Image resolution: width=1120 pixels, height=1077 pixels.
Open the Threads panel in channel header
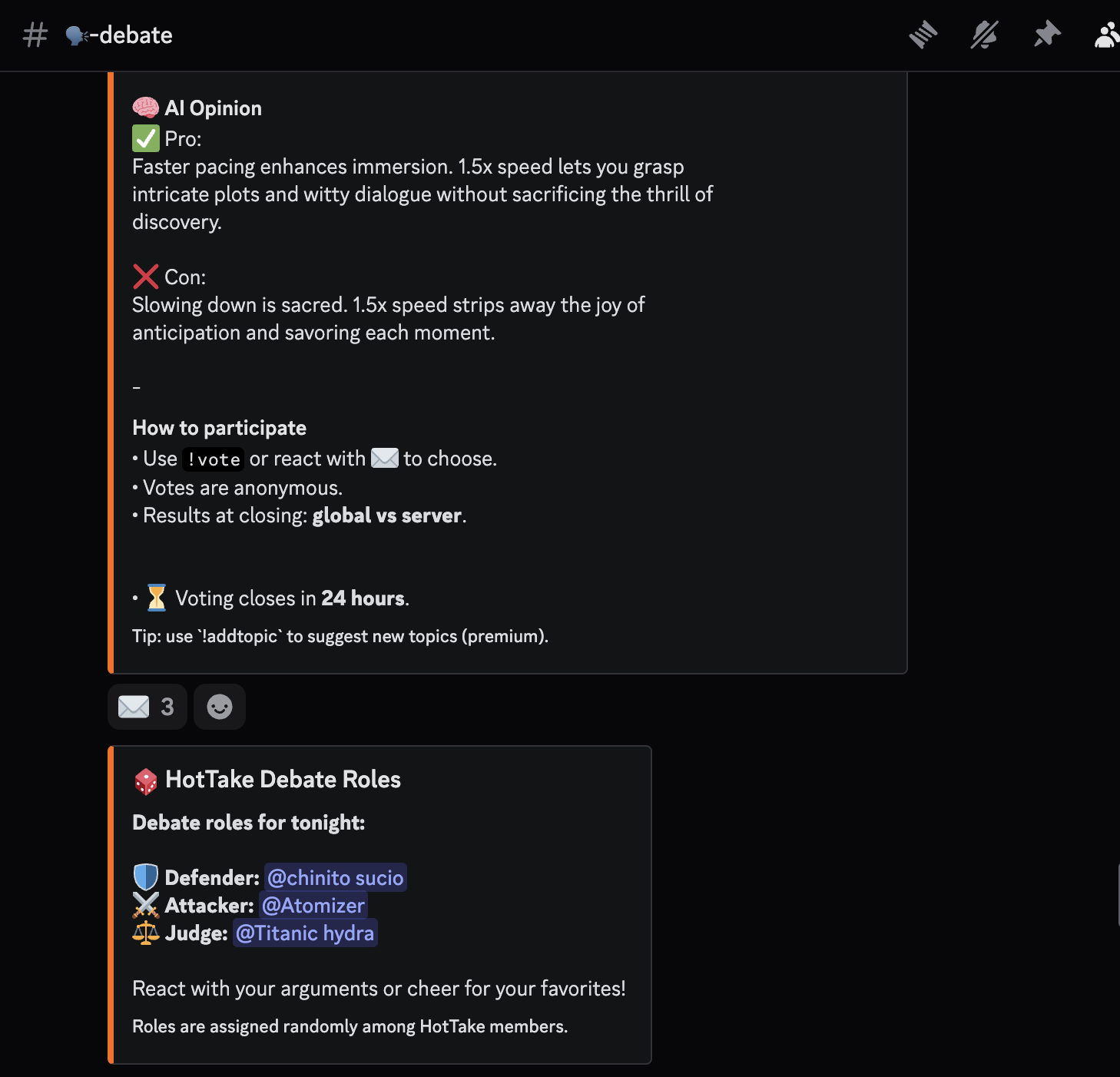pos(923,35)
